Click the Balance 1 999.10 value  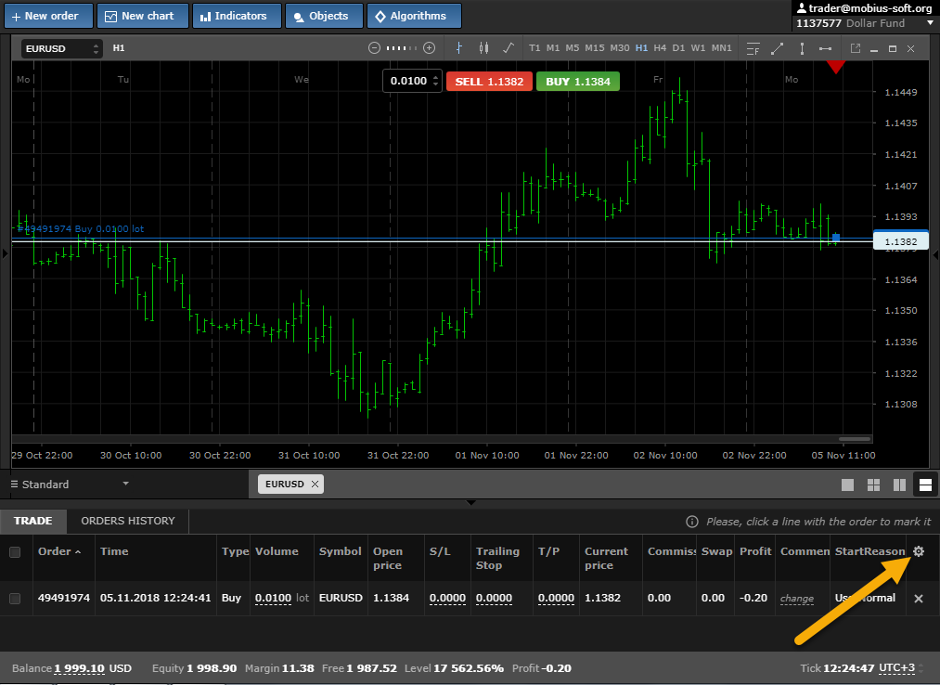[79, 668]
